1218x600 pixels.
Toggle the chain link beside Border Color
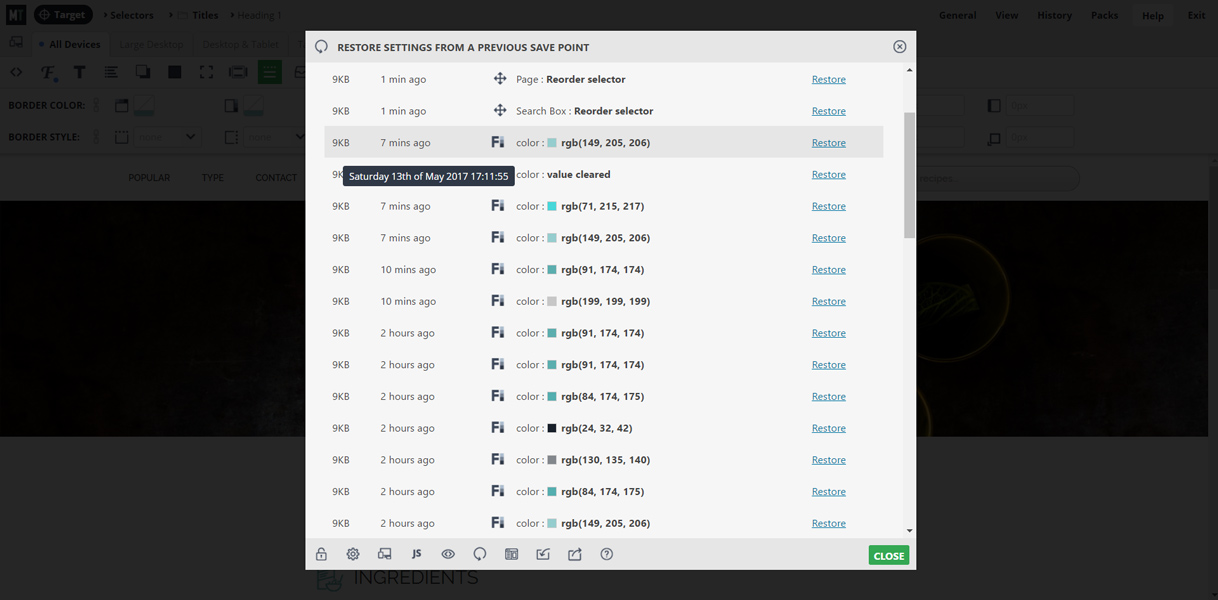pos(97,105)
